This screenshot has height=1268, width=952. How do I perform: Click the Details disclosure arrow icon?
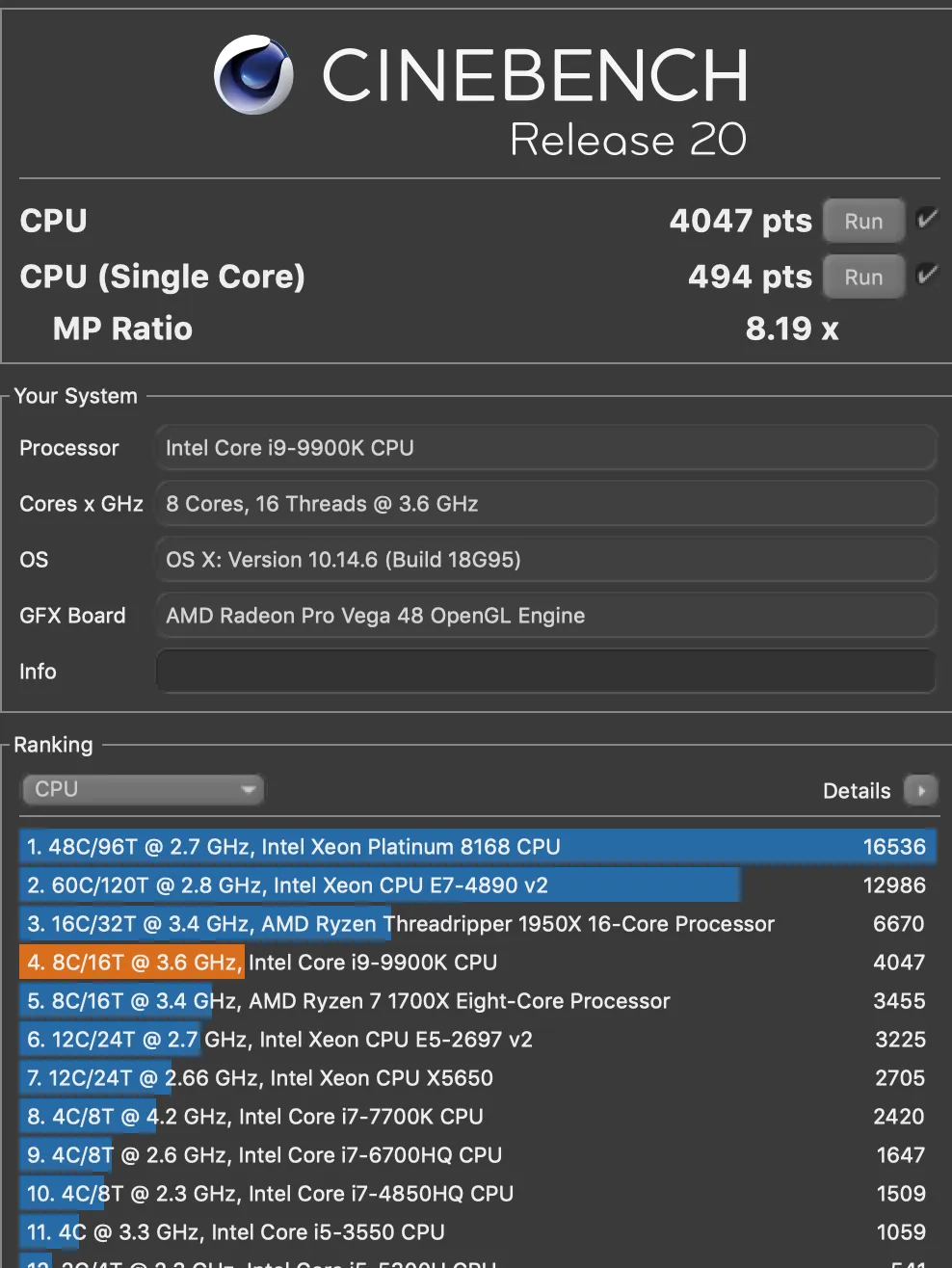pos(921,790)
